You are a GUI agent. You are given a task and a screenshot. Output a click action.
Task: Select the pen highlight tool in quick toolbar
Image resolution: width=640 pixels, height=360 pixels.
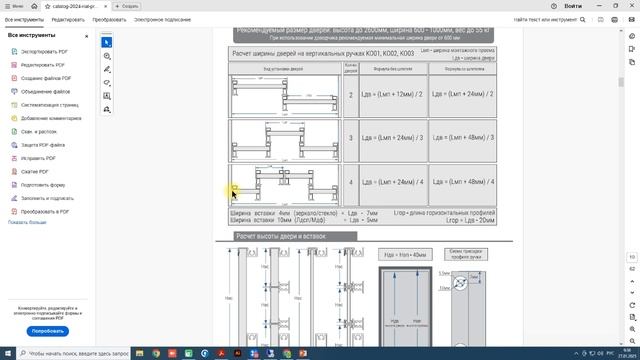click(x=107, y=69)
